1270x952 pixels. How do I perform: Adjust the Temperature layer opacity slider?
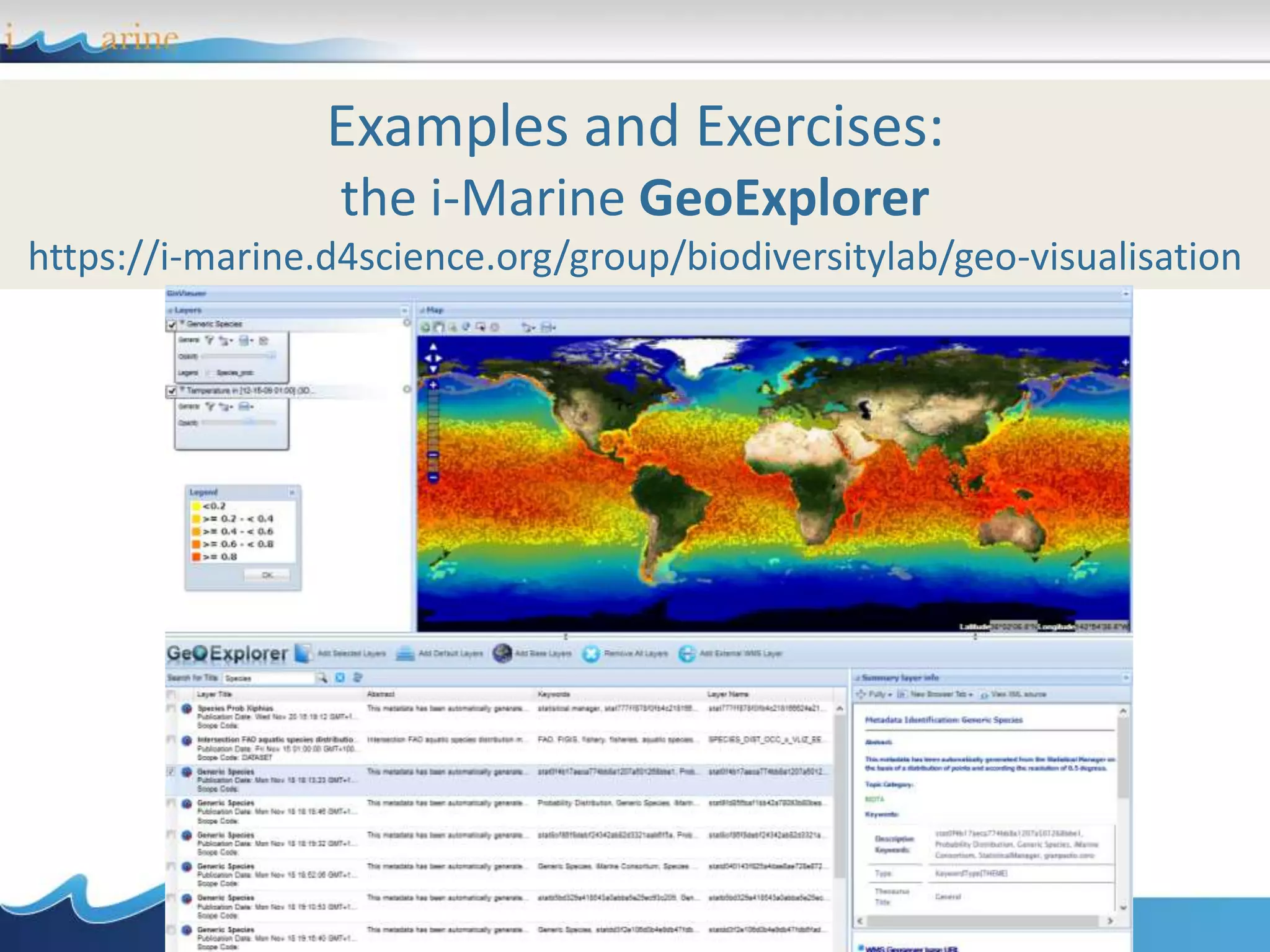[x=238, y=423]
